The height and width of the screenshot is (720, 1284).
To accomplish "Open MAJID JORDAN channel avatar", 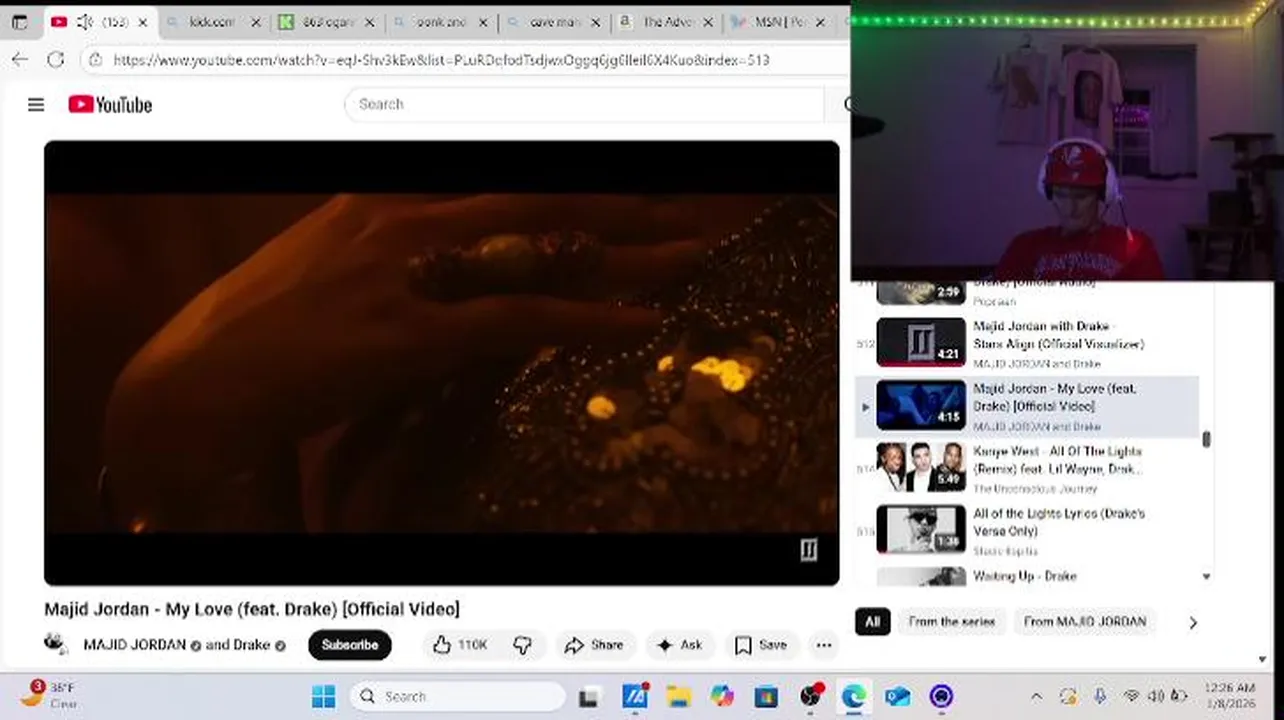I will [56, 644].
